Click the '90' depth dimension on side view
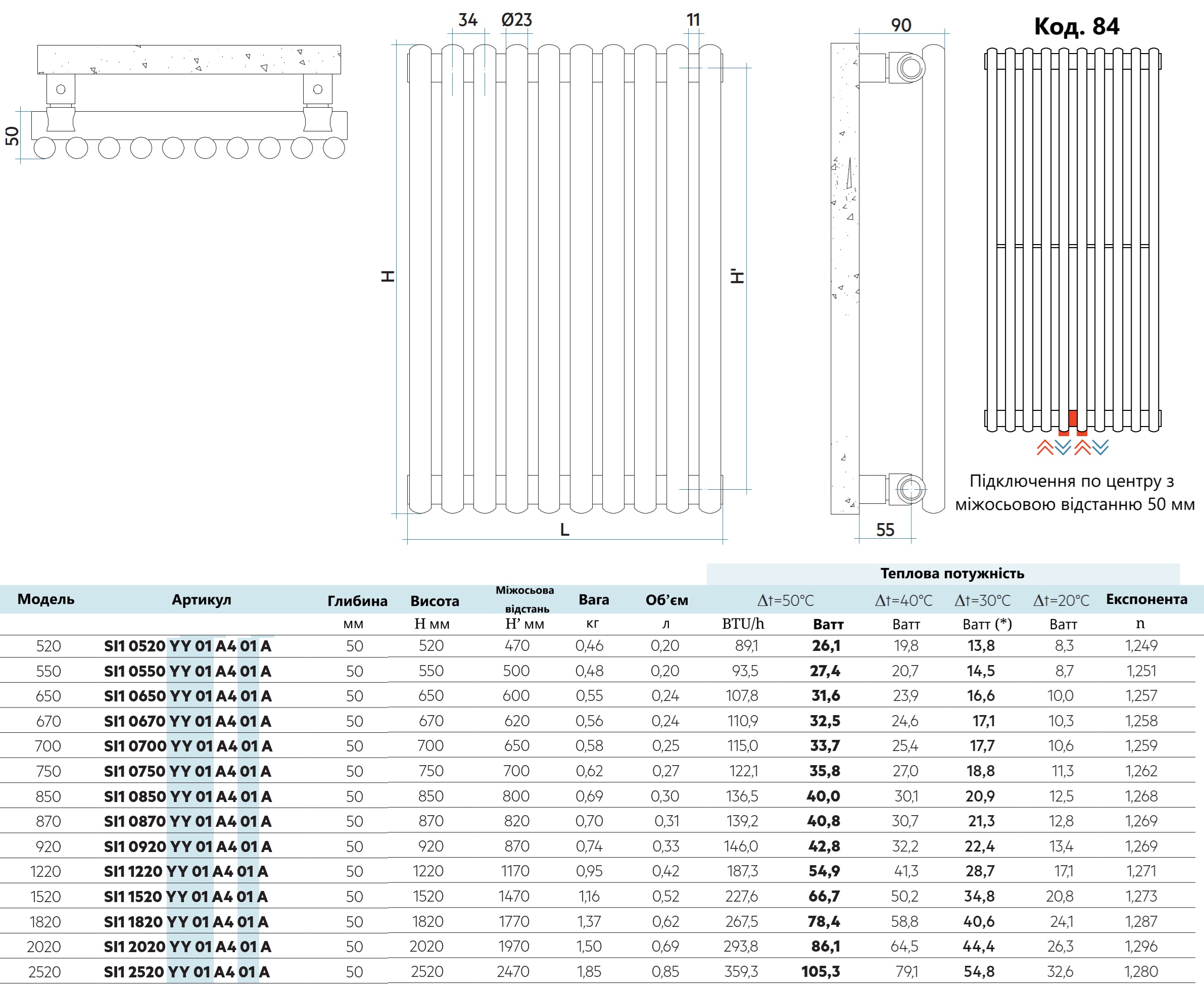1204x987 pixels. pyautogui.click(x=901, y=26)
